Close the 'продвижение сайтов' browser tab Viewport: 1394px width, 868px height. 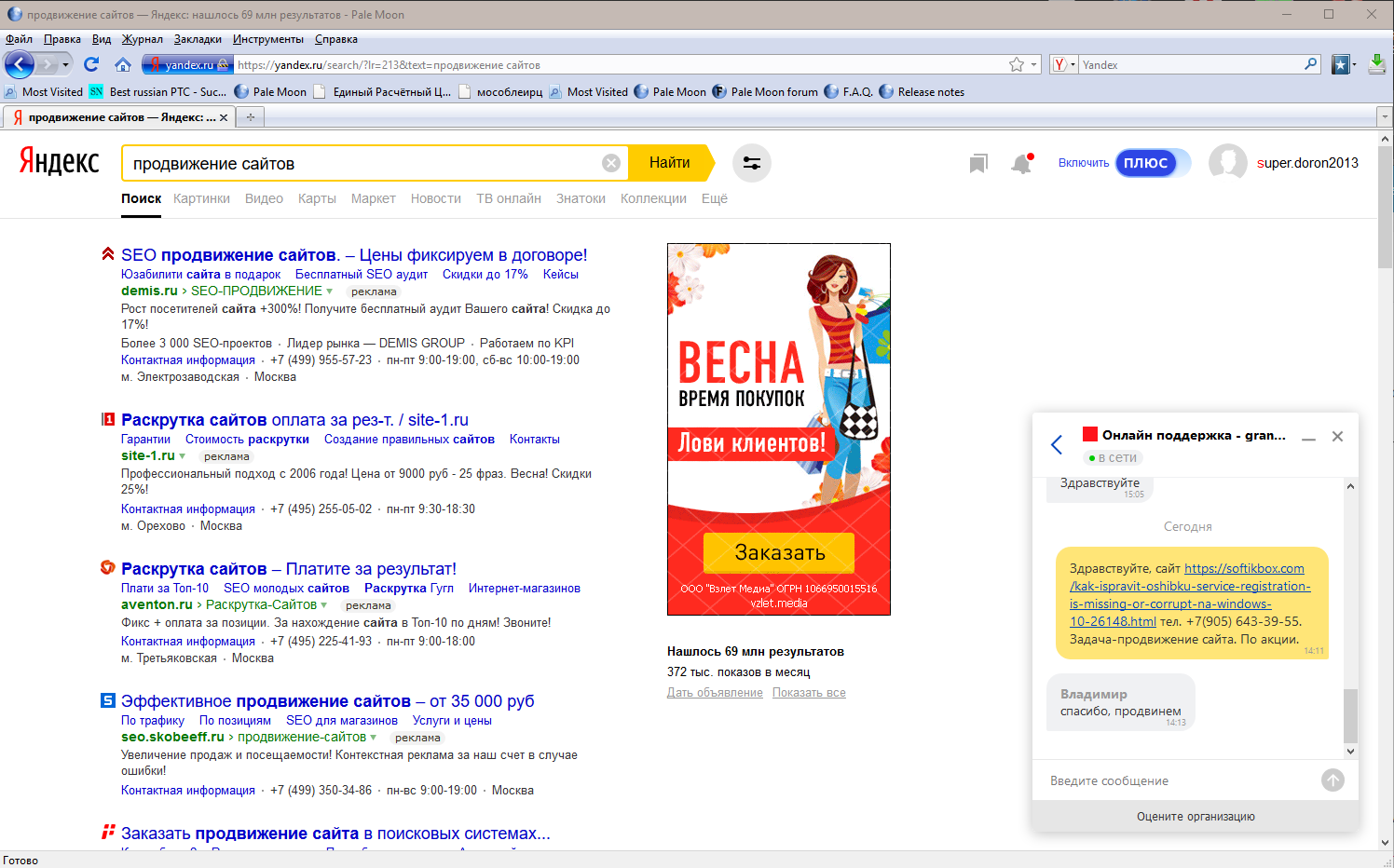(x=224, y=117)
